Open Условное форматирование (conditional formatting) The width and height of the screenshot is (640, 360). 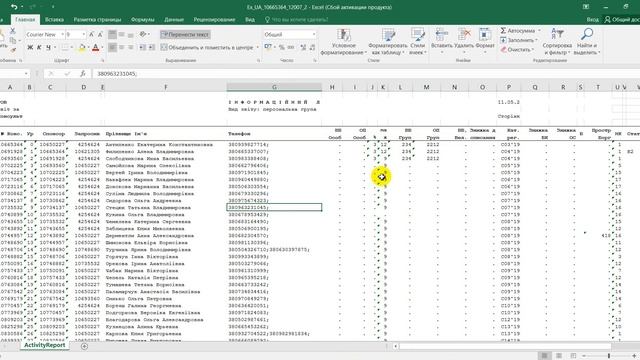(344, 42)
